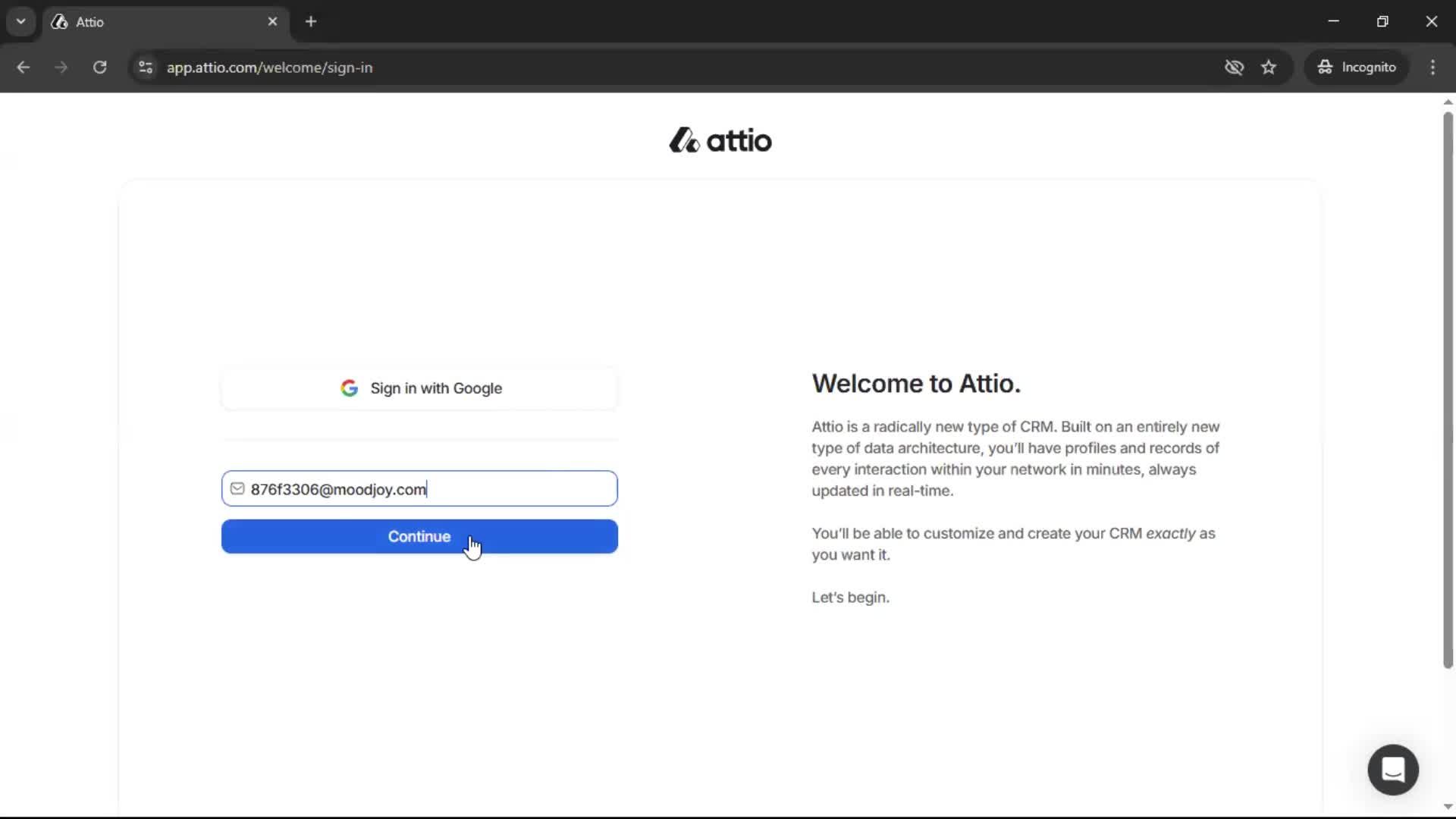Click the Attio logo at page top
The width and height of the screenshot is (1456, 819).
coord(720,140)
